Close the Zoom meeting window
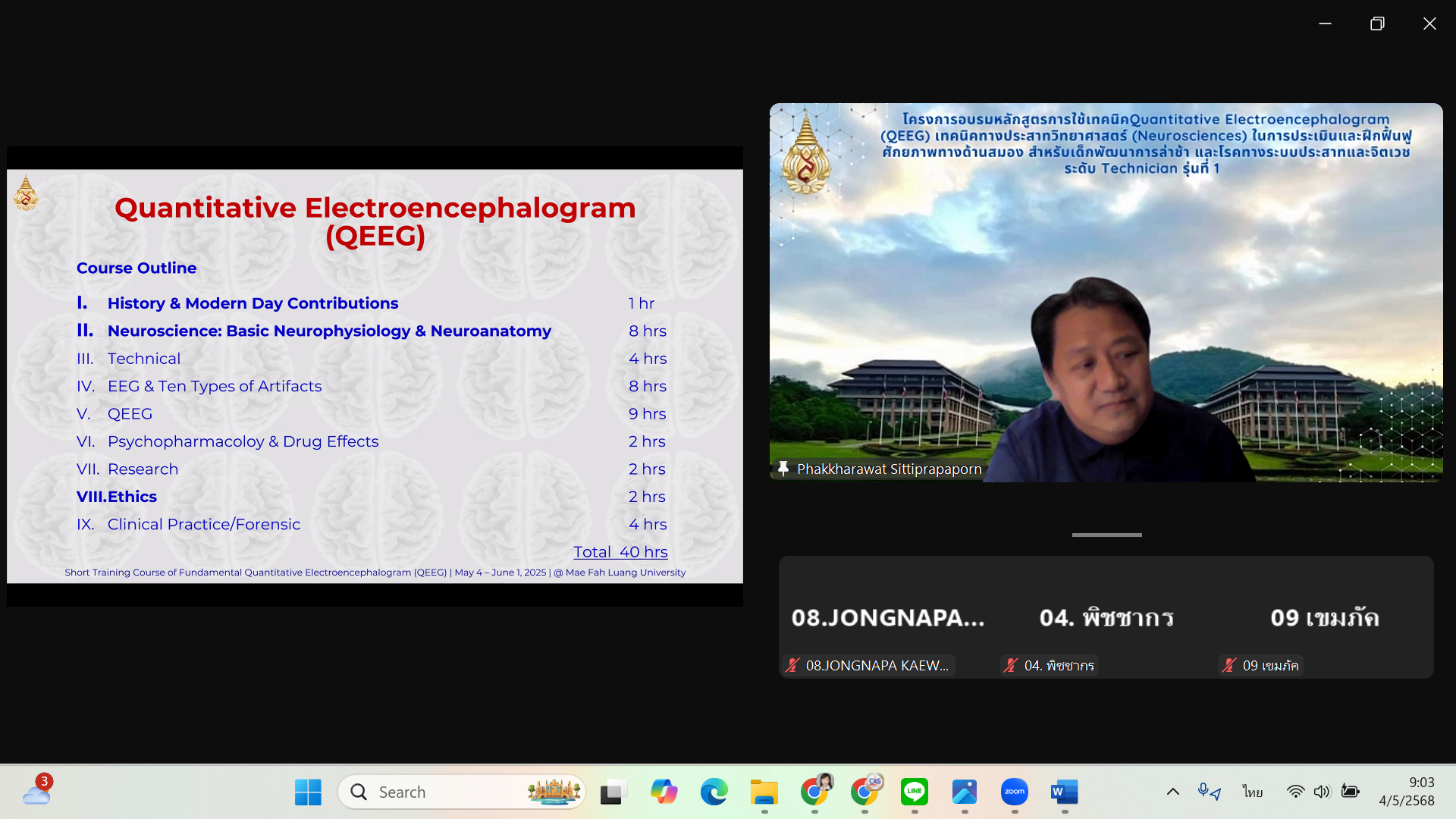The image size is (1456, 819). pos(1429,24)
